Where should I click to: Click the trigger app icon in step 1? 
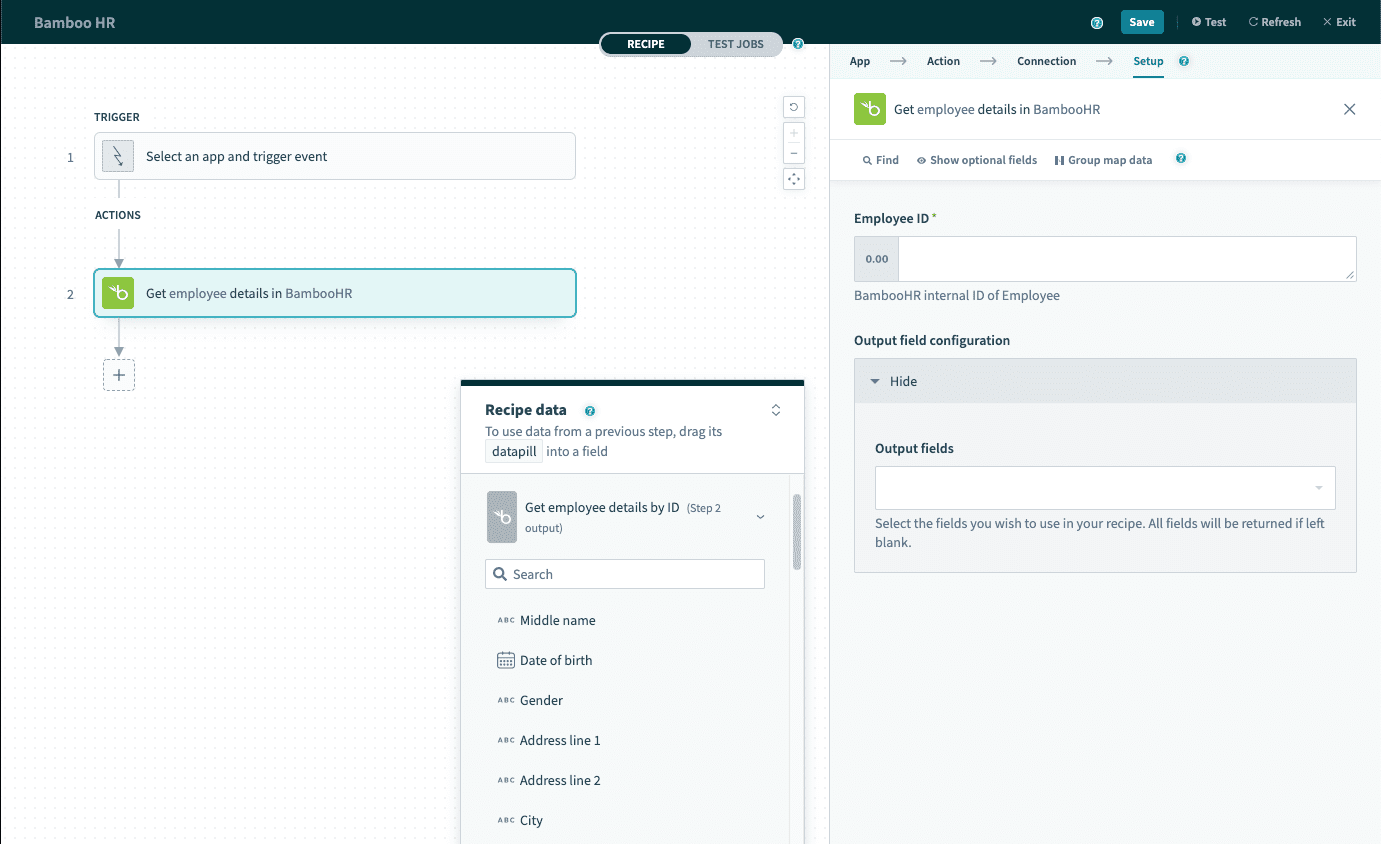pos(117,156)
